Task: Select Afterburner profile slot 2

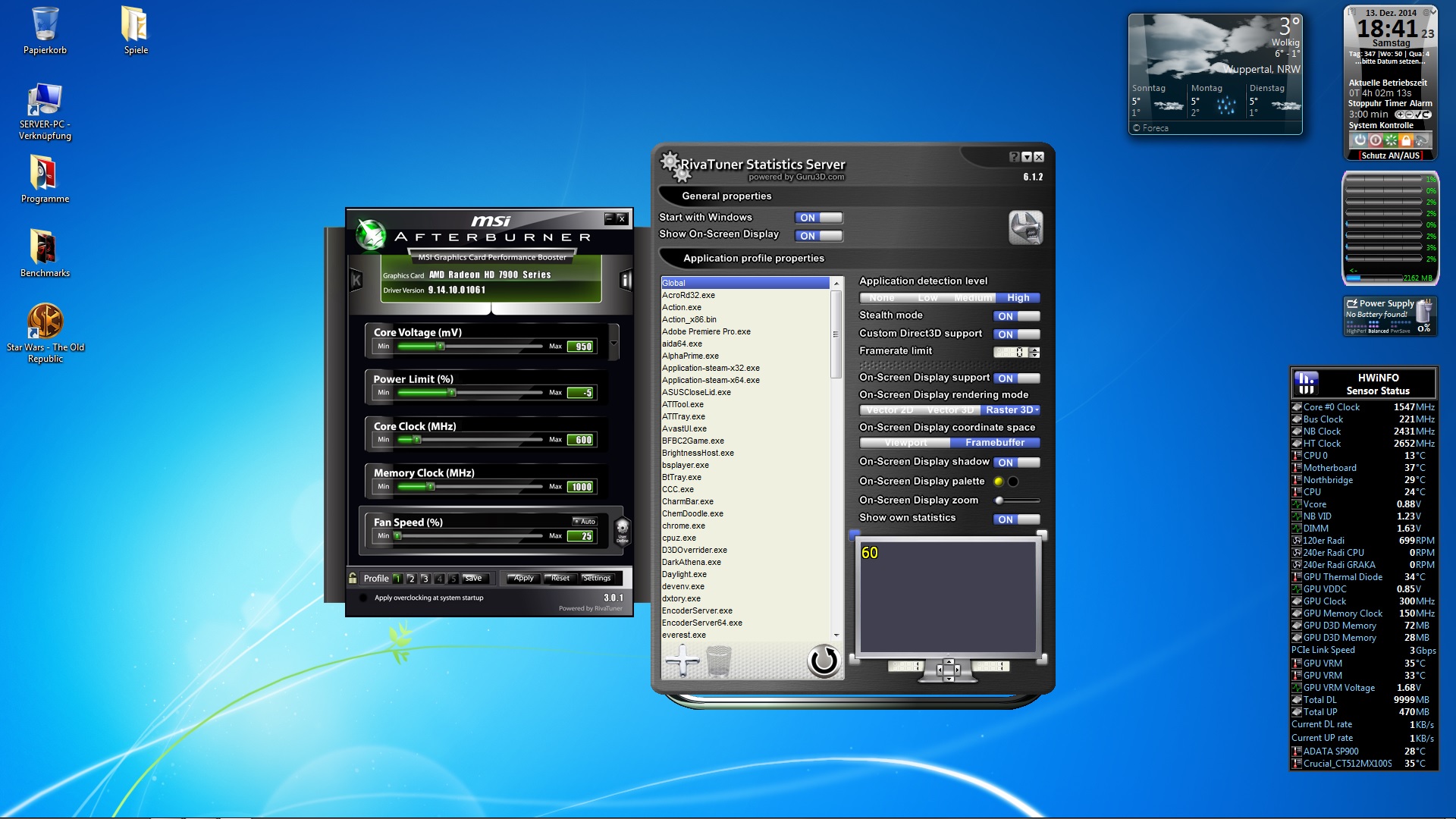Action: pyautogui.click(x=411, y=579)
